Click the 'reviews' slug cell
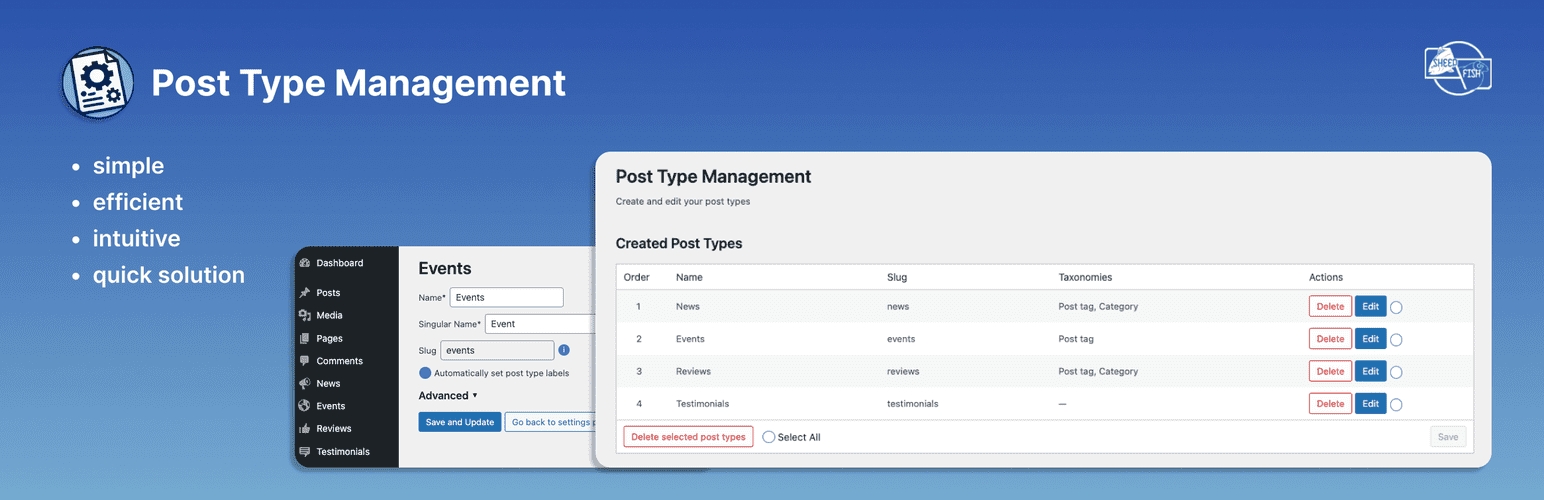 903,371
